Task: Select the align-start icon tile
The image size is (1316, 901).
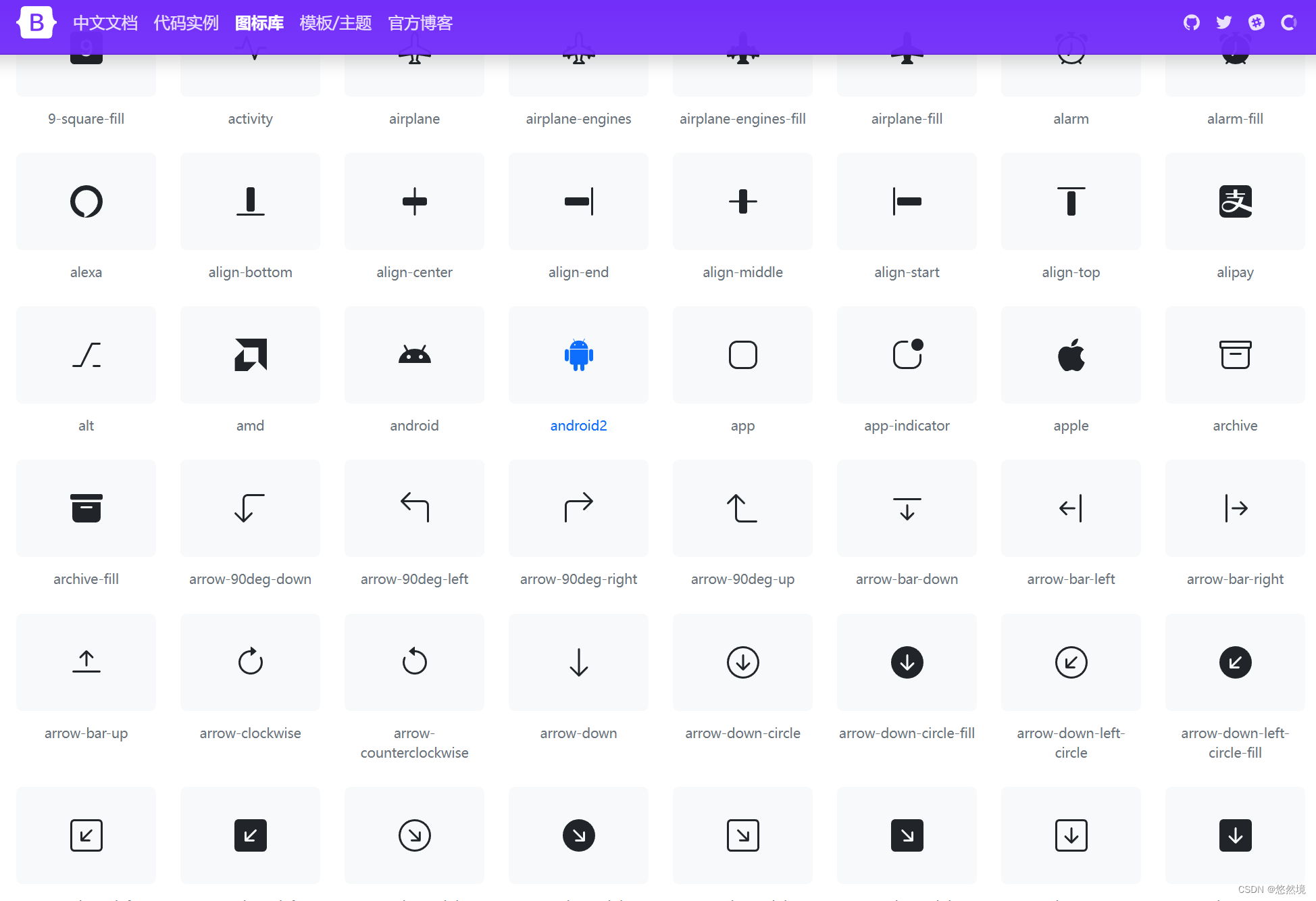Action: [x=907, y=201]
